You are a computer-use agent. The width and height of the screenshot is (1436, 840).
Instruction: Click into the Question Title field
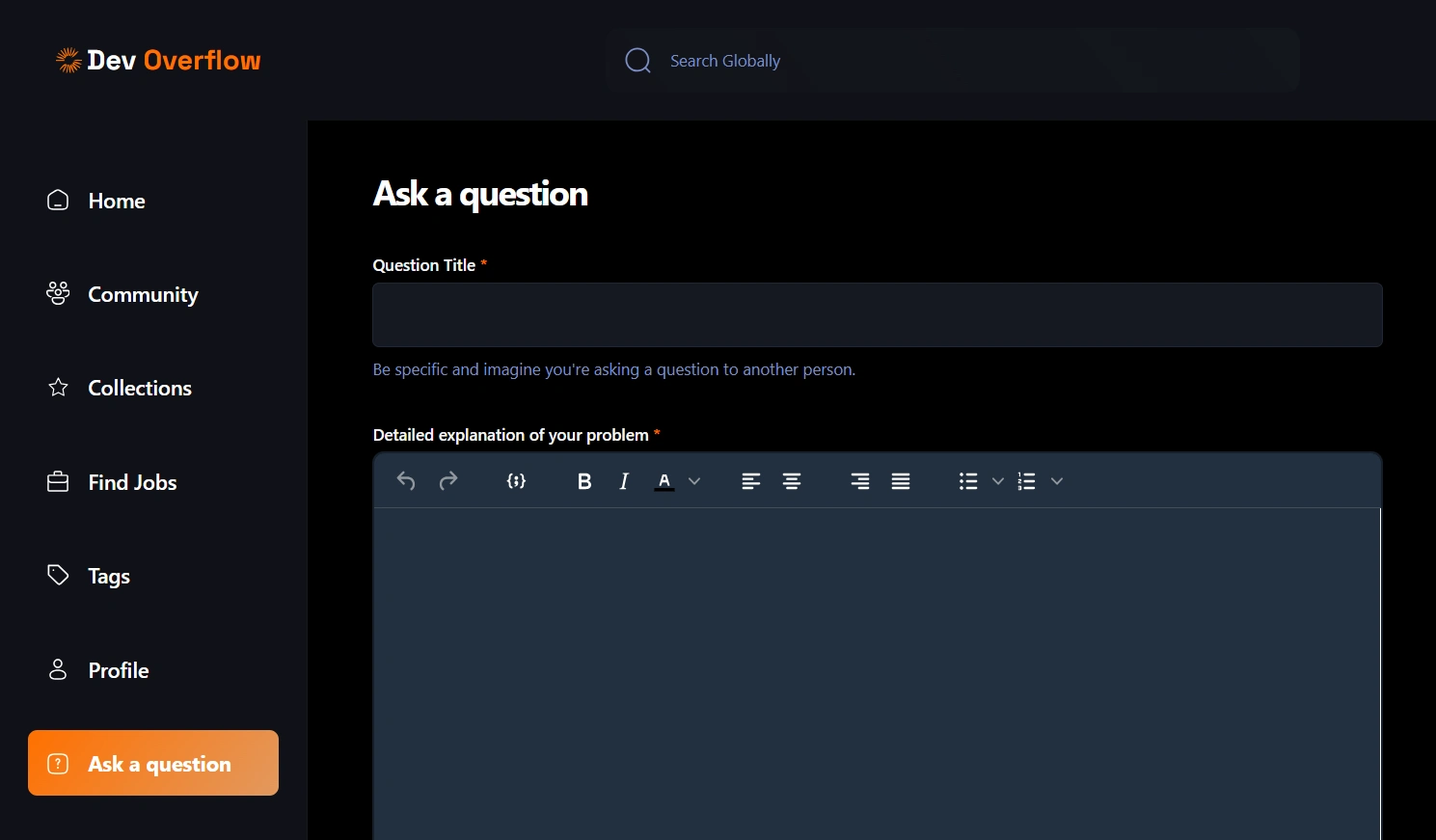click(877, 314)
